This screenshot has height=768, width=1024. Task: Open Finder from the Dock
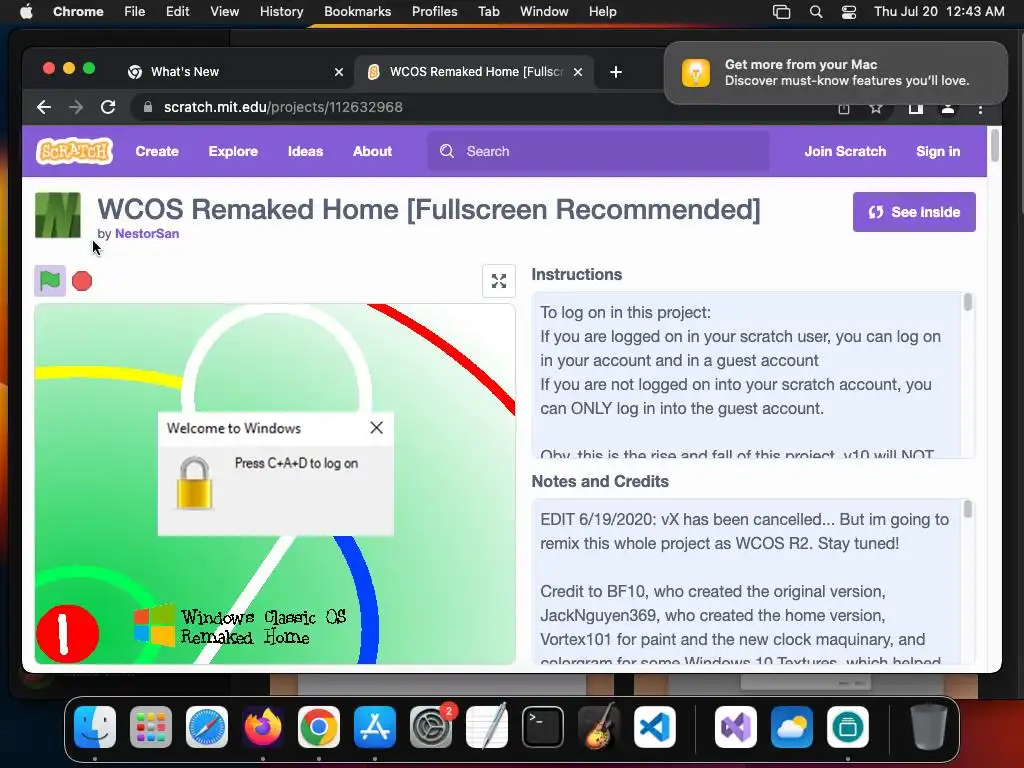click(x=95, y=727)
